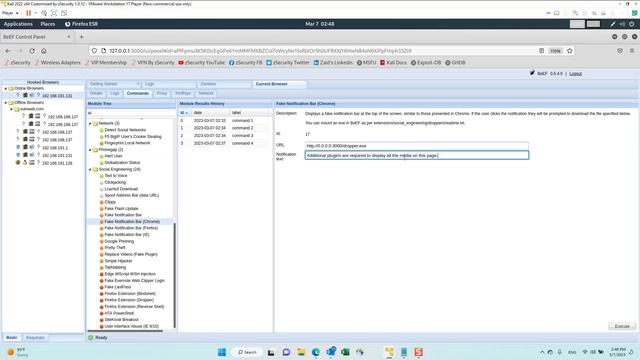Select offline browser 192.168.191.1
The width and height of the screenshot is (640, 360).
coord(55,148)
